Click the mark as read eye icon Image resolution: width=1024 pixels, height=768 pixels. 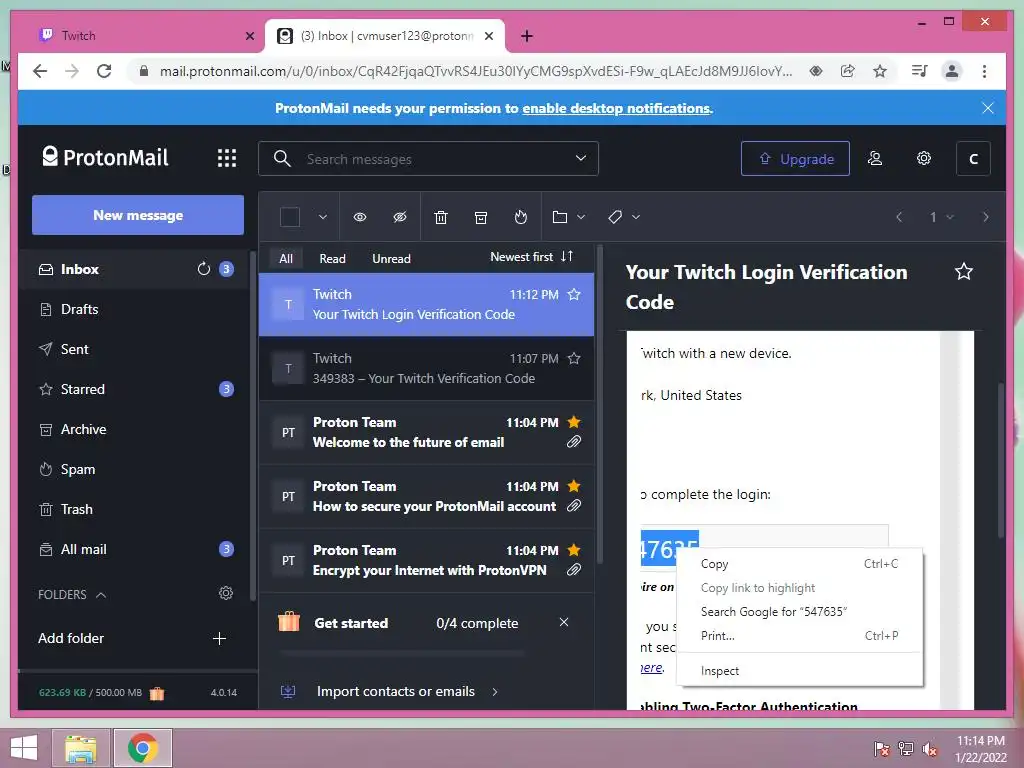coord(360,217)
